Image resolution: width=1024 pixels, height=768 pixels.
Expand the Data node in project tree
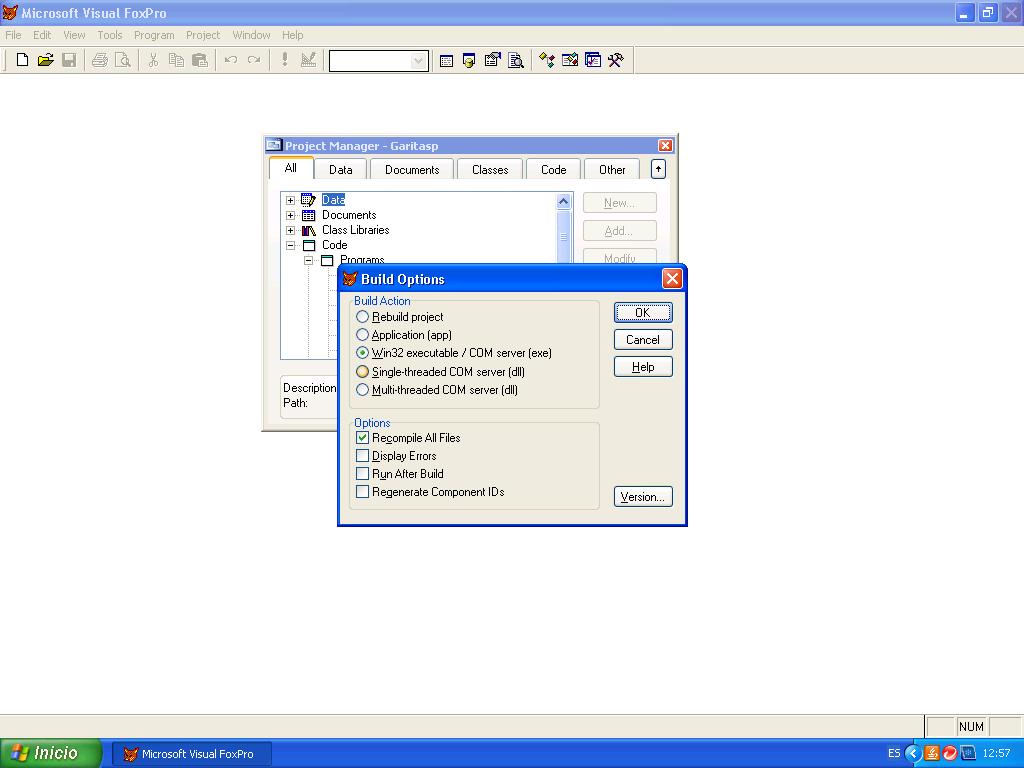[x=291, y=200]
